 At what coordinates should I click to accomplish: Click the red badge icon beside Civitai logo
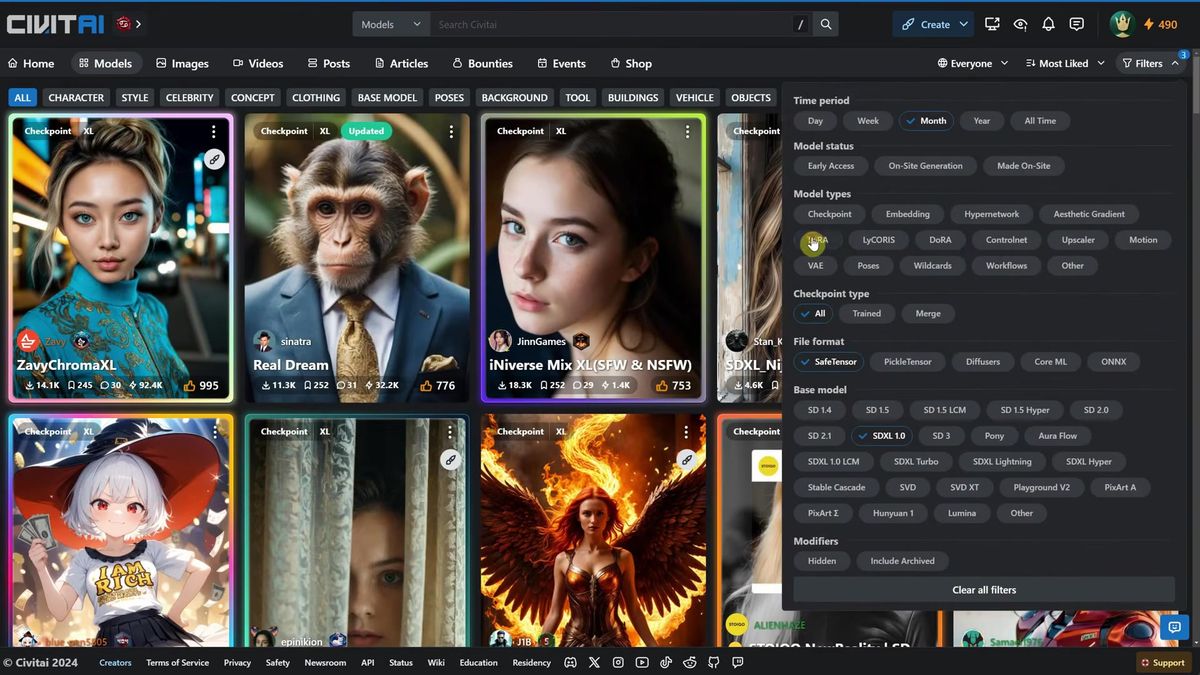[123, 24]
